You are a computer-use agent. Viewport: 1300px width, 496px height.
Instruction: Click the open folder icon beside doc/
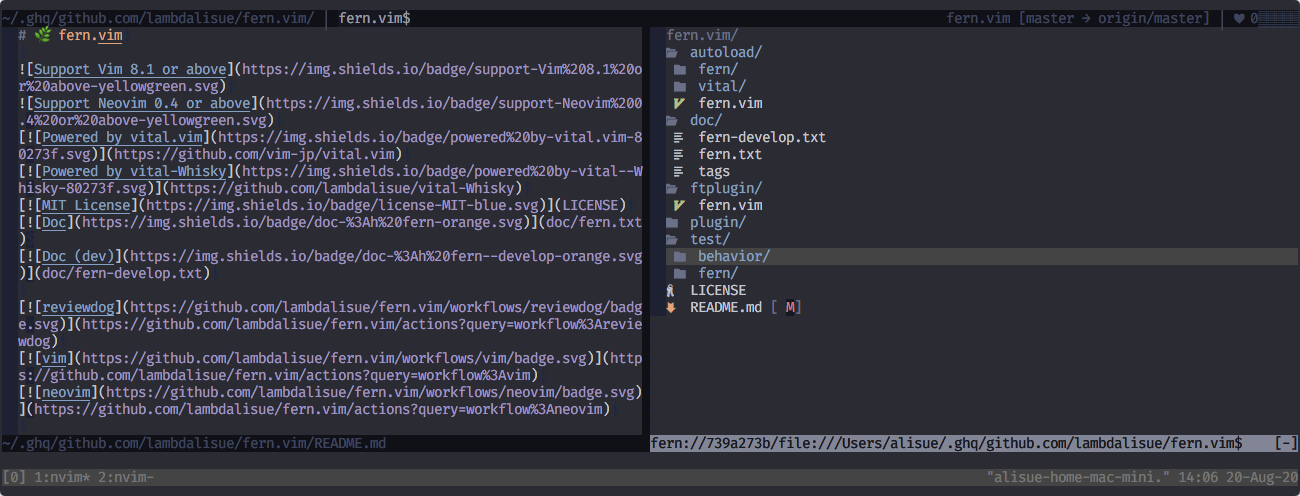(x=671, y=120)
